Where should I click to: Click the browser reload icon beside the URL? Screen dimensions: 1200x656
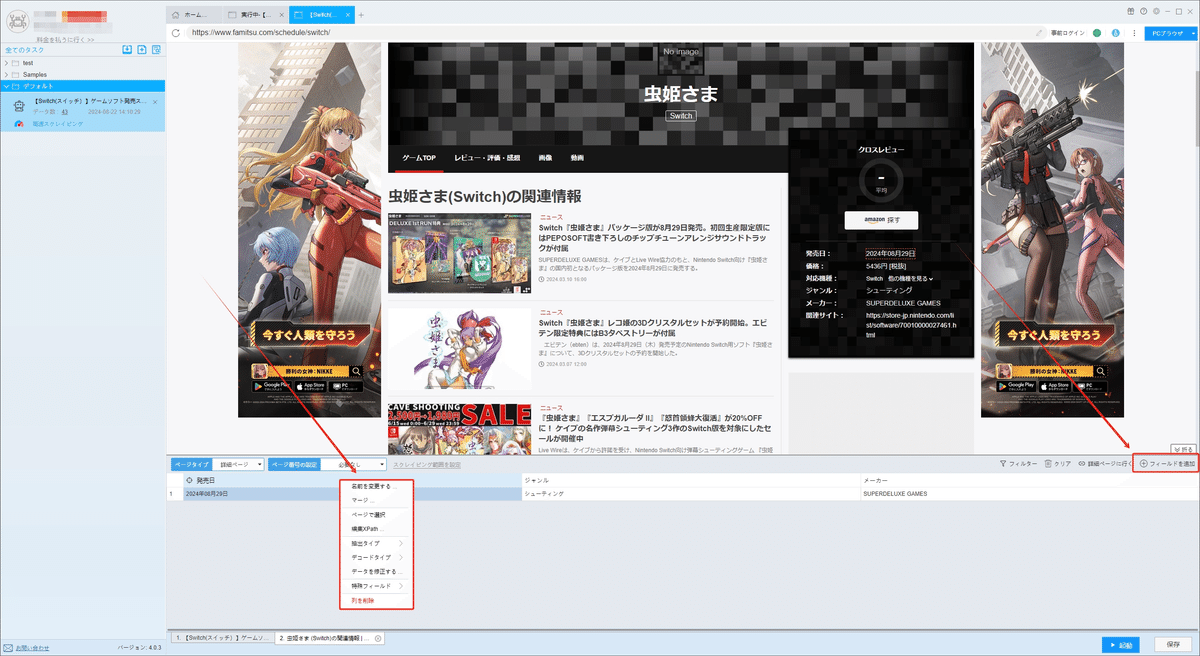(176, 32)
